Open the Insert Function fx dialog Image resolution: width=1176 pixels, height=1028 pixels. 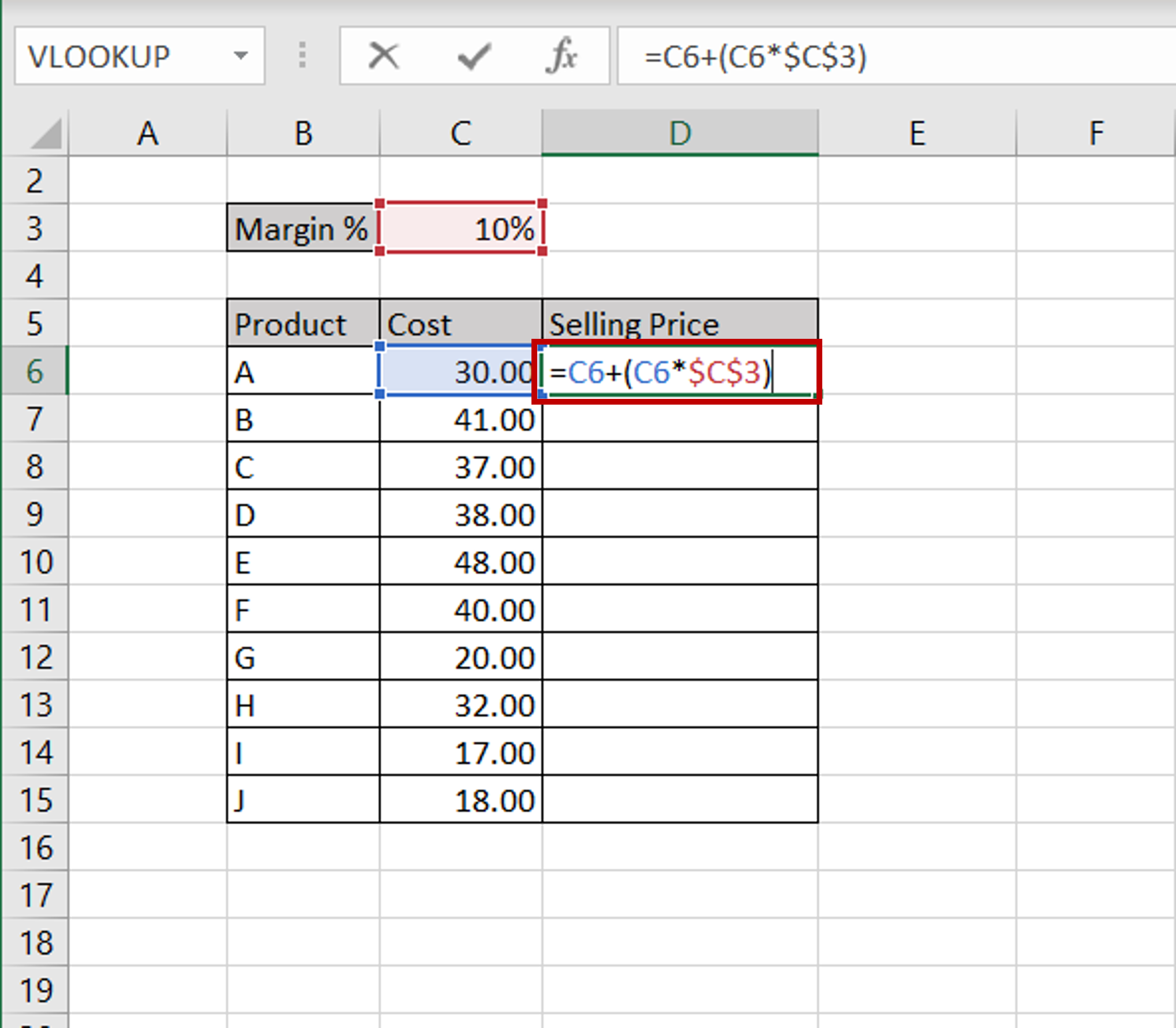click(x=561, y=56)
